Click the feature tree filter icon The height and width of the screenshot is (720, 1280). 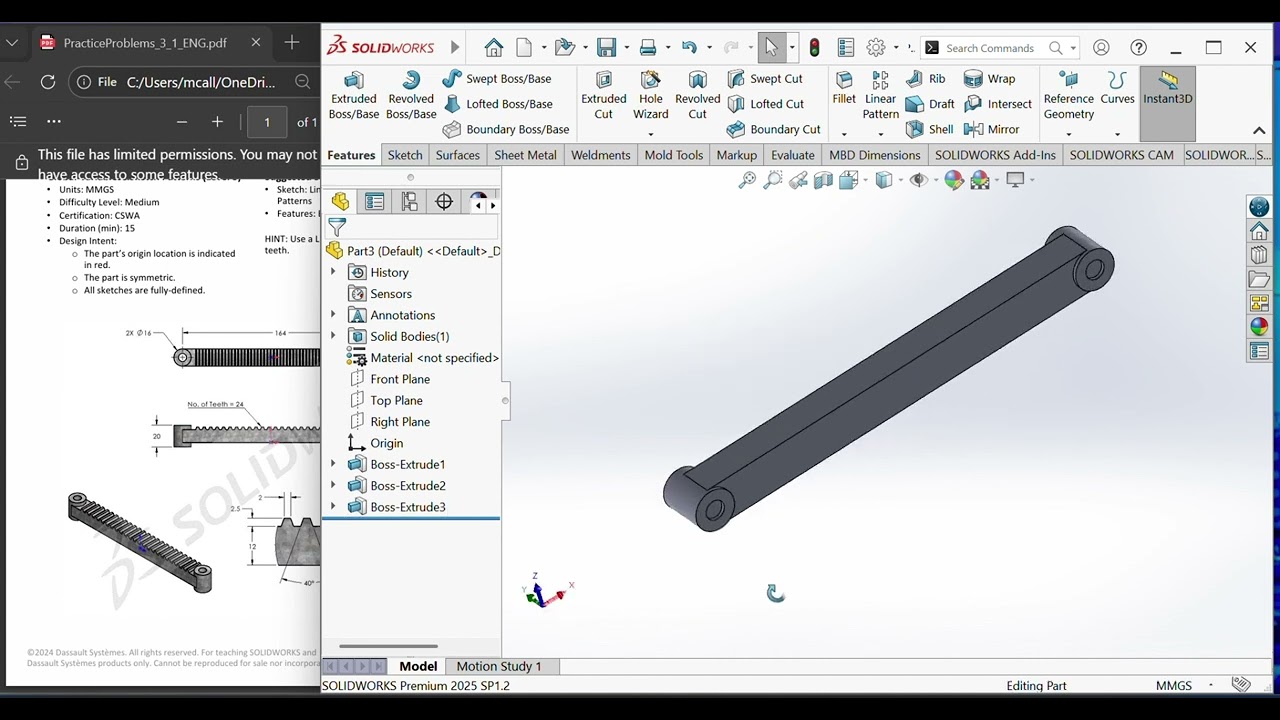pos(337,228)
